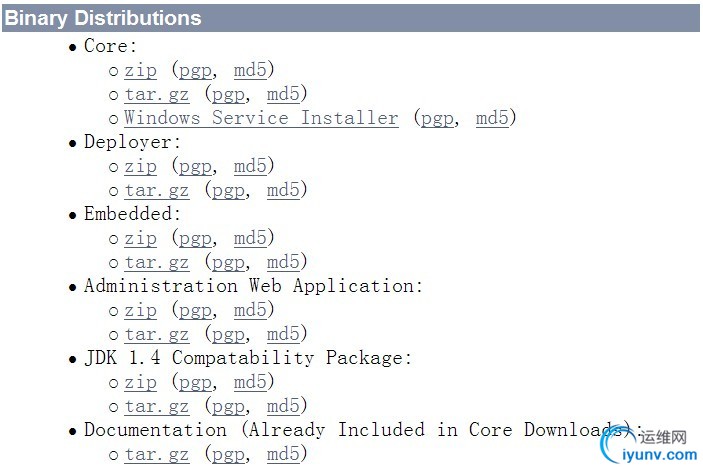Download the Embedded zip package

click(140, 238)
